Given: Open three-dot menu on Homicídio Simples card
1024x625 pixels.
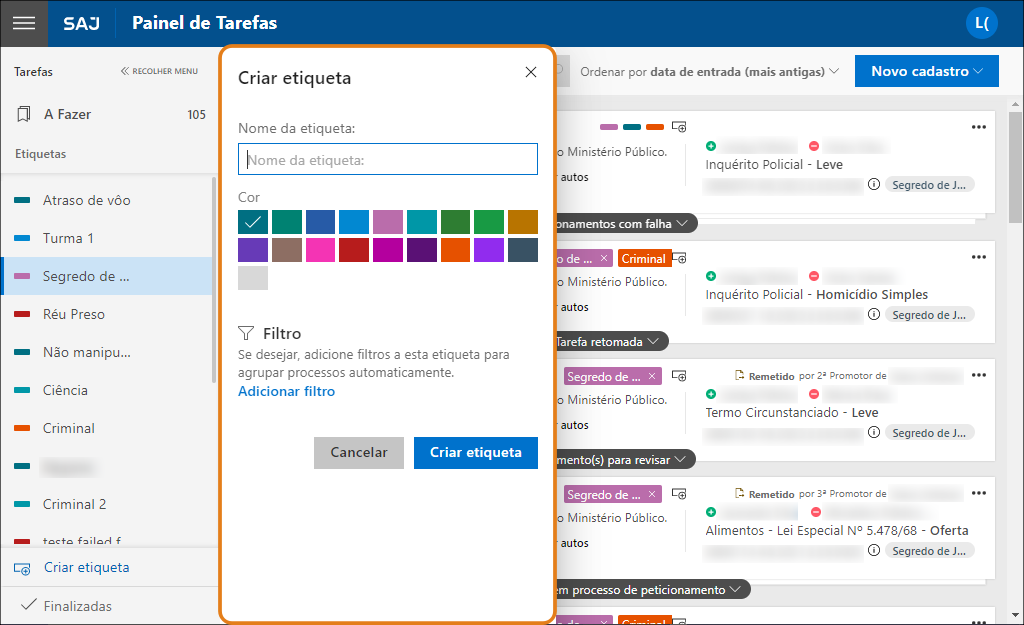Looking at the screenshot, I should pos(978,257).
